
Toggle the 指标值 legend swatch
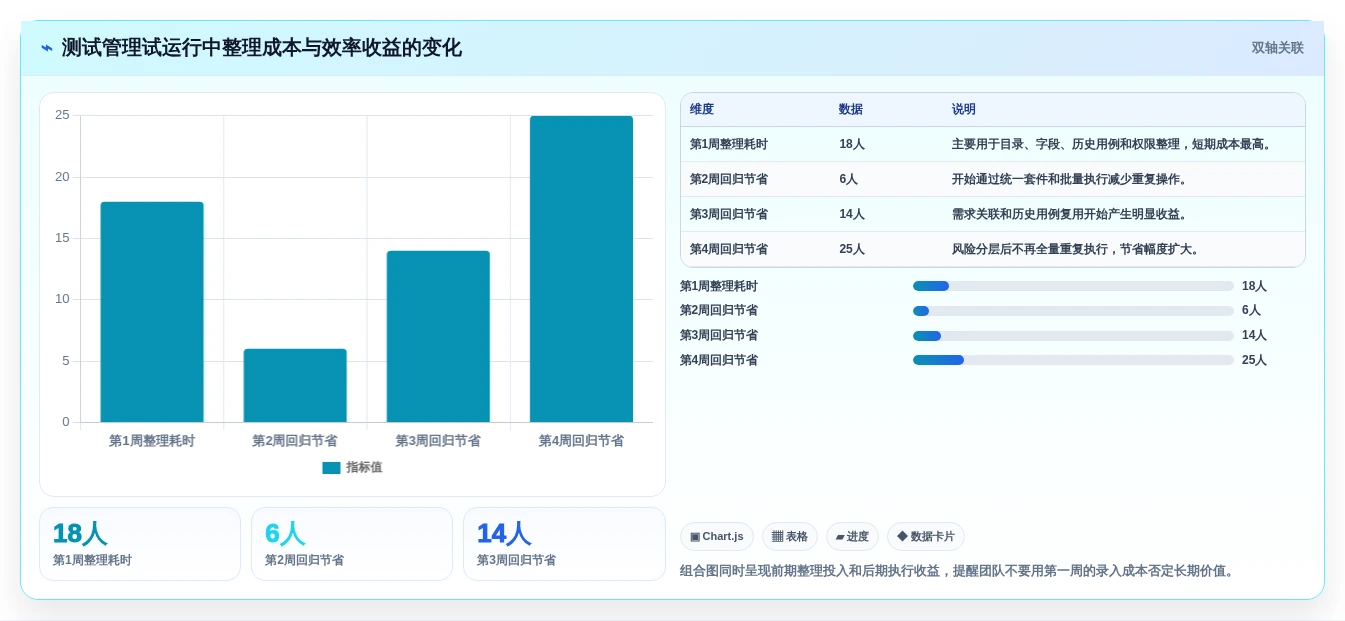[331, 467]
